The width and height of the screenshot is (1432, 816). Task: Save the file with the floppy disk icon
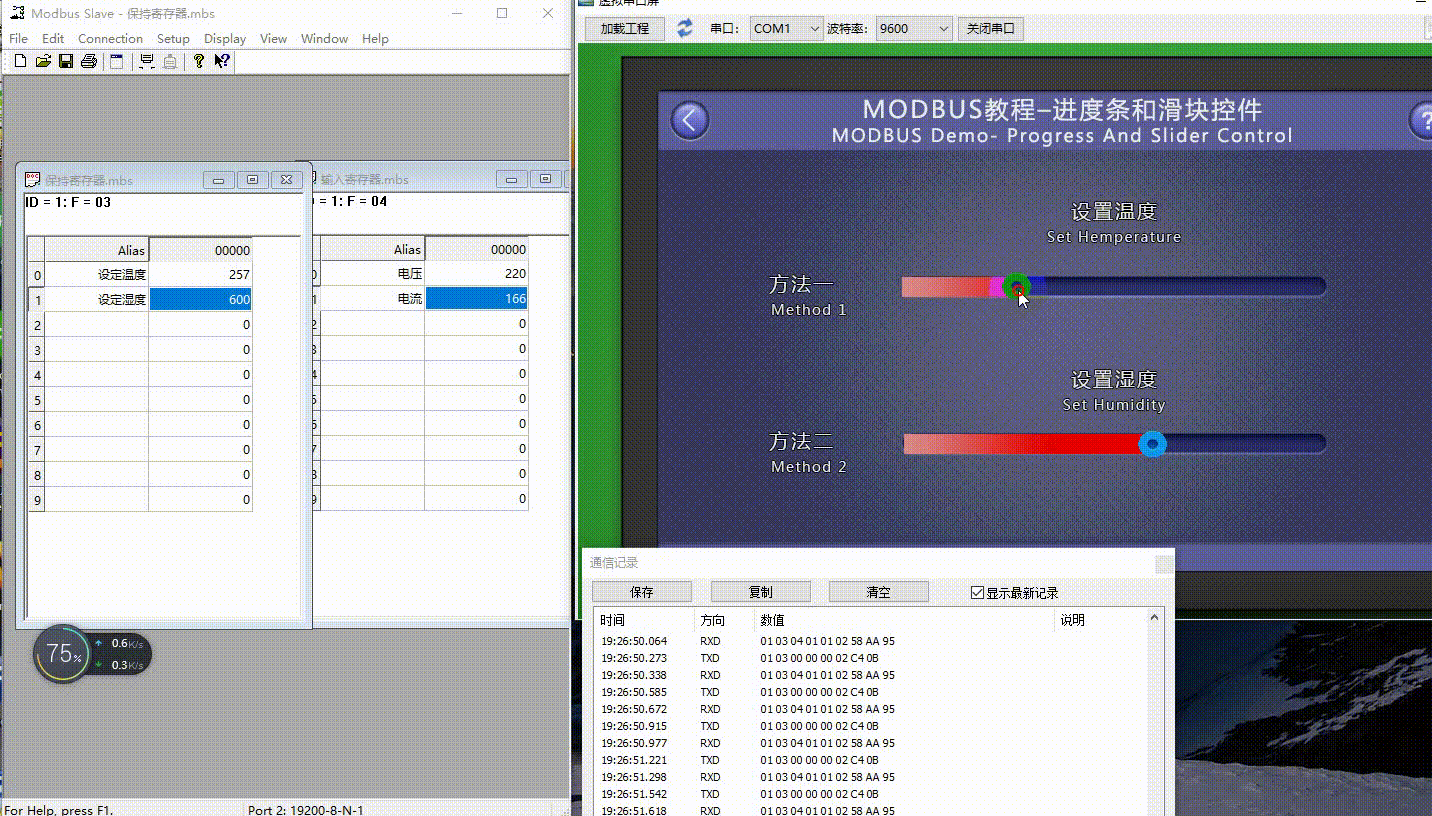click(x=65, y=62)
